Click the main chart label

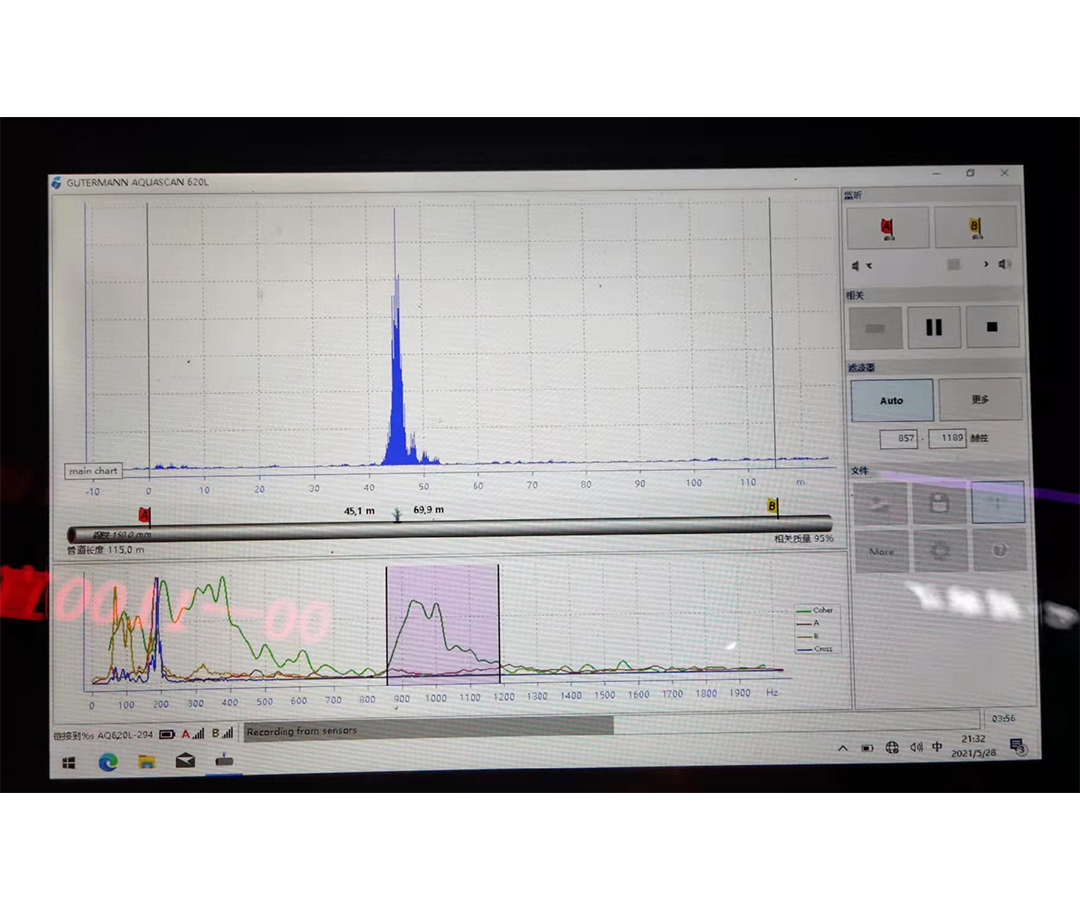[94, 470]
